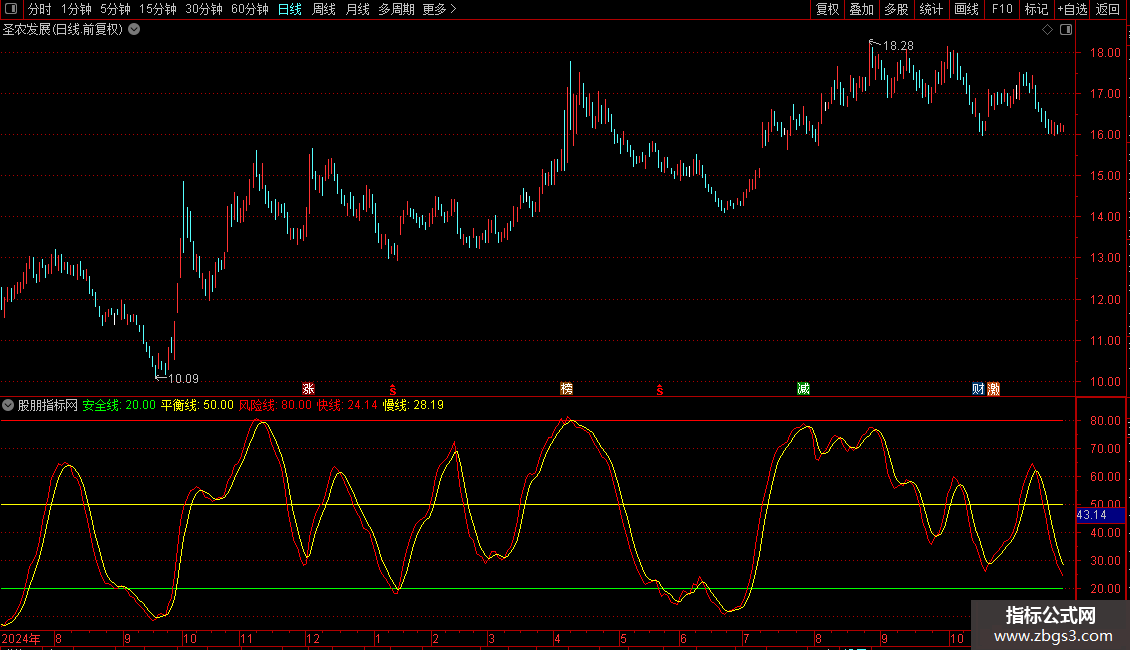Click the diamond icon on main chart

tap(1048, 30)
